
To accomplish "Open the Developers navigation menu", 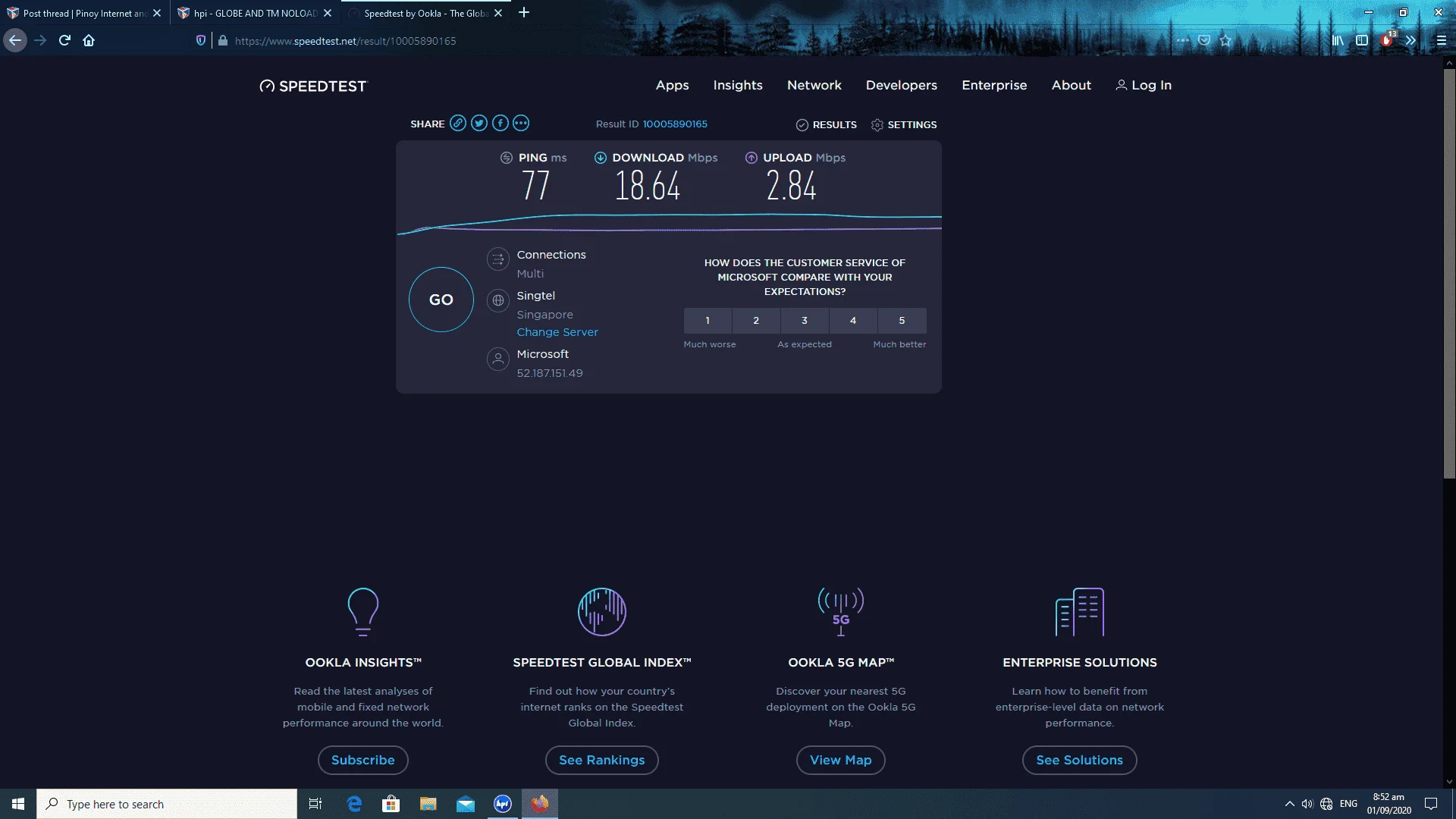I will 902,86.
